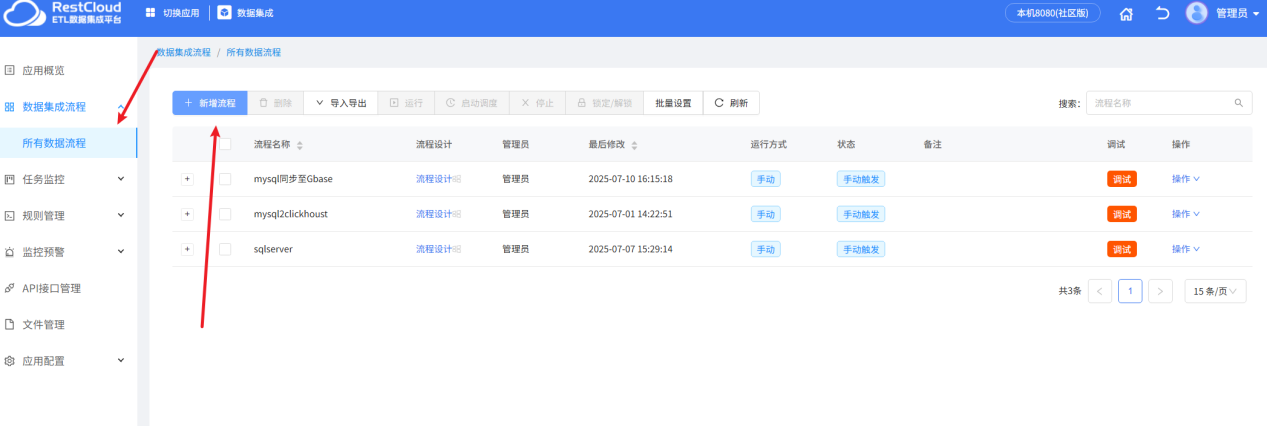Click the clock icon on 启动调度
This screenshot has width=1267, height=426.
[x=450, y=103]
